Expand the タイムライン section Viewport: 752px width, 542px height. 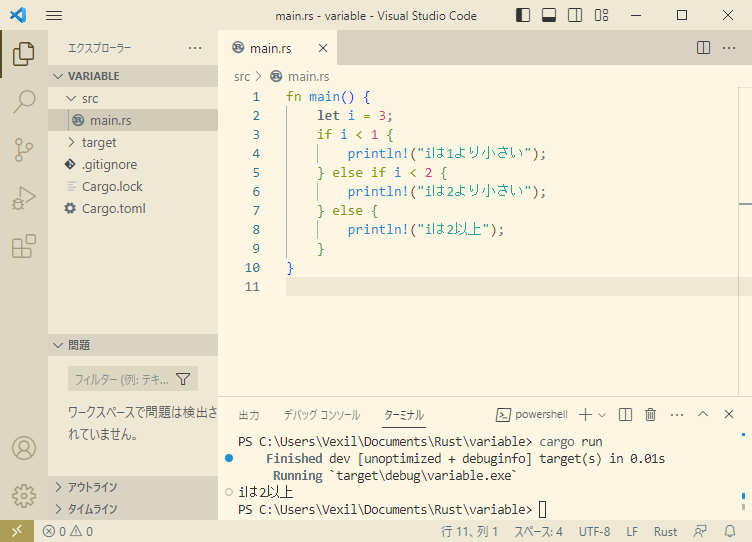[133, 509]
